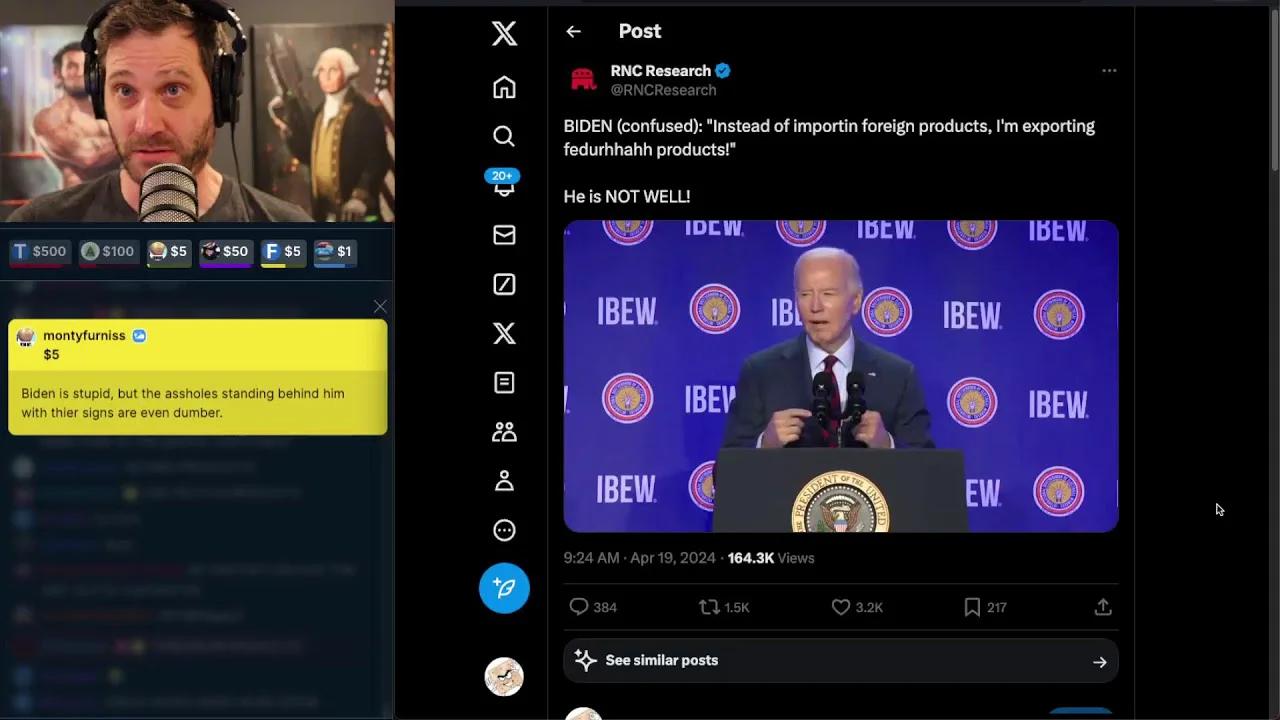Screen dimensions: 1280x720
Task: Select the $50 donation chip
Action: [x=225, y=252]
